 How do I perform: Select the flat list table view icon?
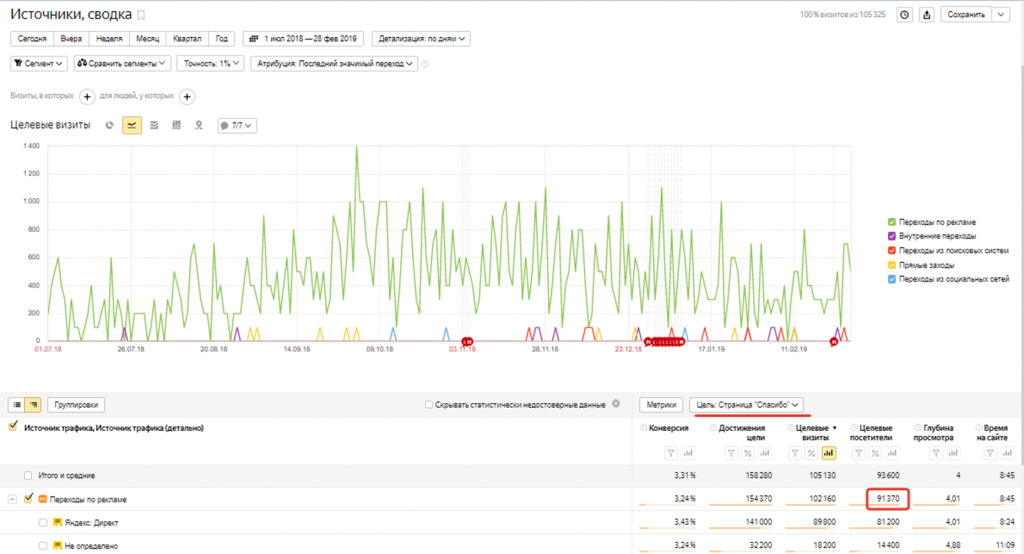pyautogui.click(x=17, y=405)
